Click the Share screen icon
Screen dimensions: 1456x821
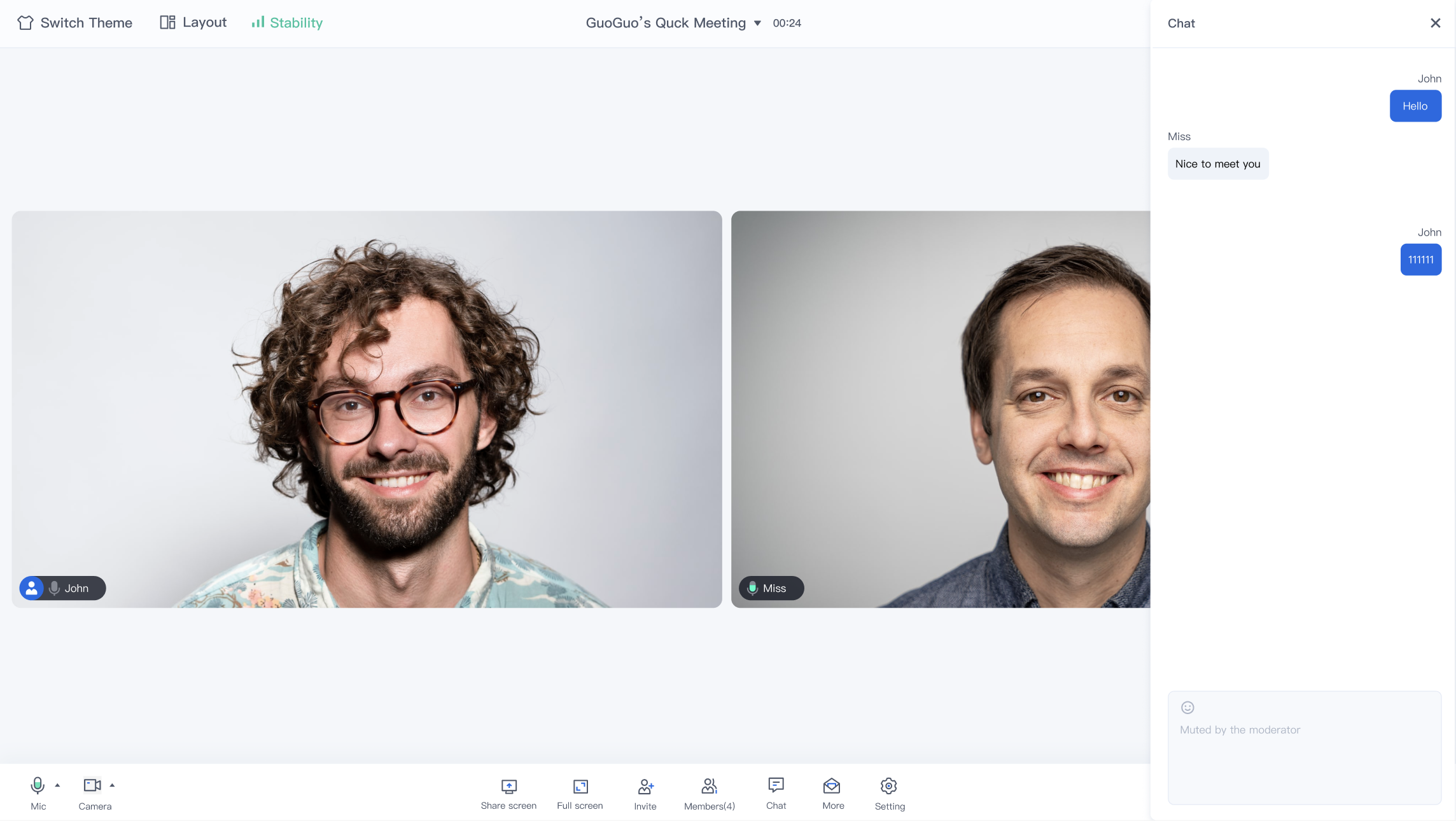click(x=508, y=787)
